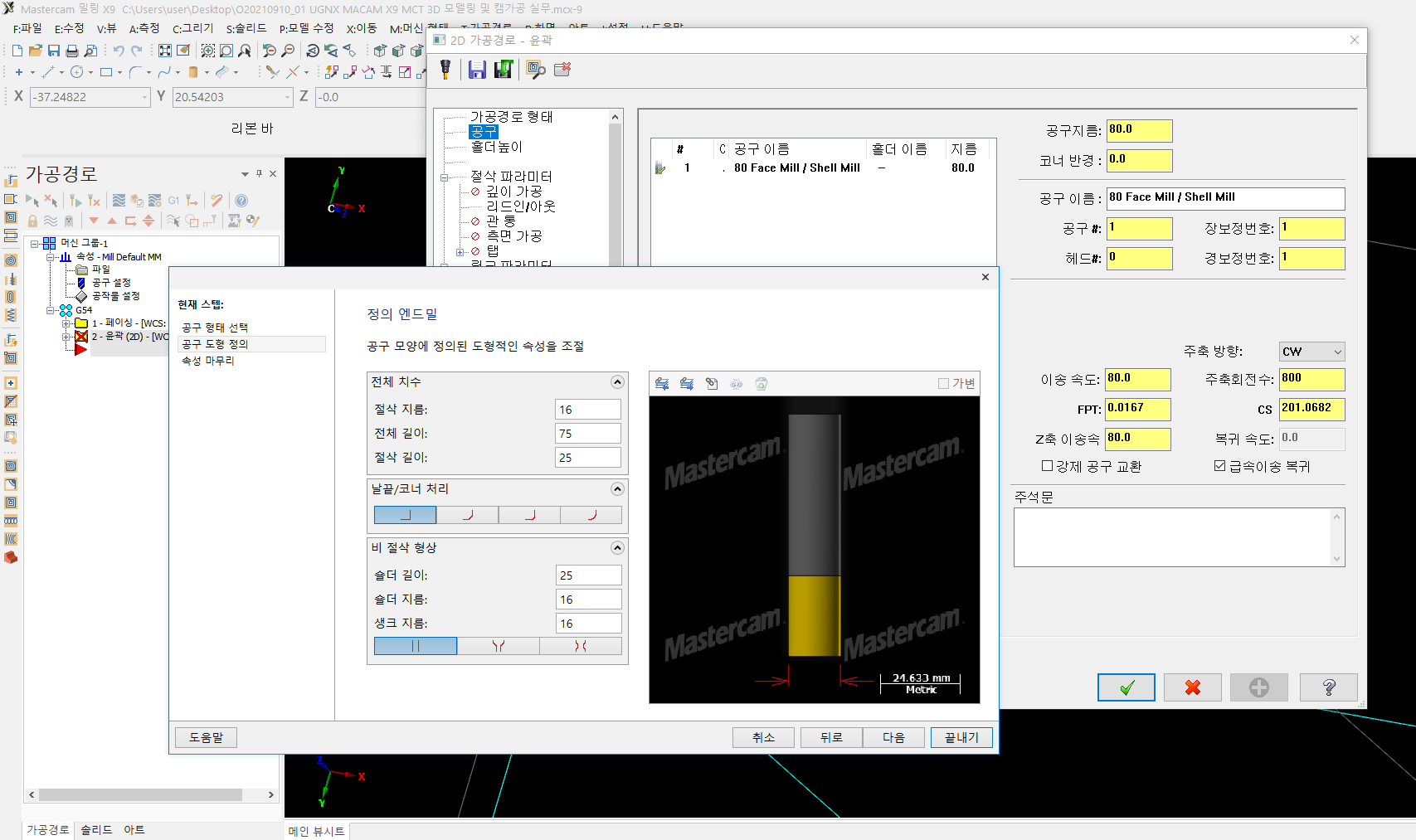Image resolution: width=1416 pixels, height=840 pixels.
Task: Open the 주축 방향 CW dropdown
Action: 1311,352
